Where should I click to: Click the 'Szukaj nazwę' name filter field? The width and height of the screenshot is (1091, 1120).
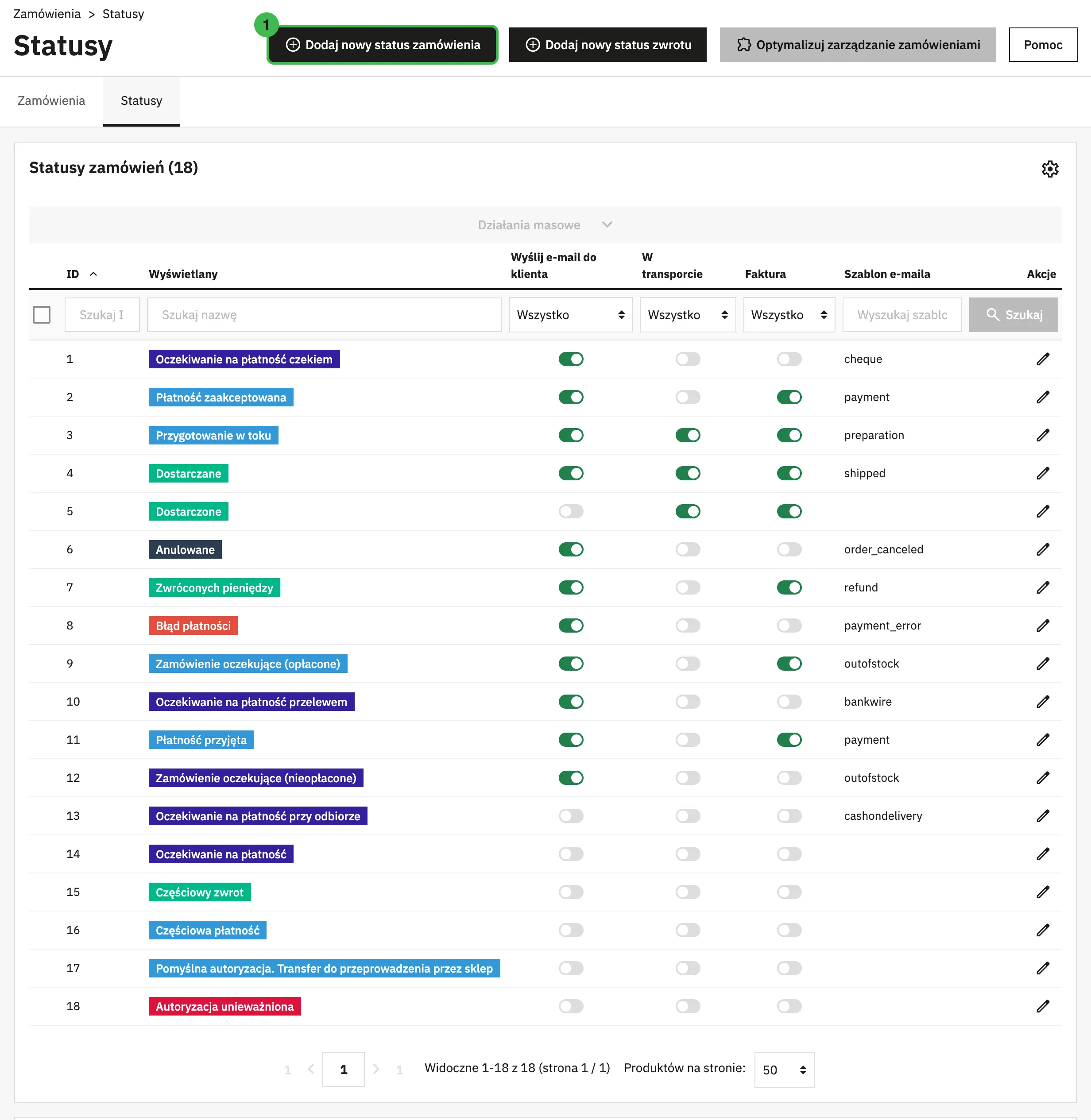(x=324, y=314)
